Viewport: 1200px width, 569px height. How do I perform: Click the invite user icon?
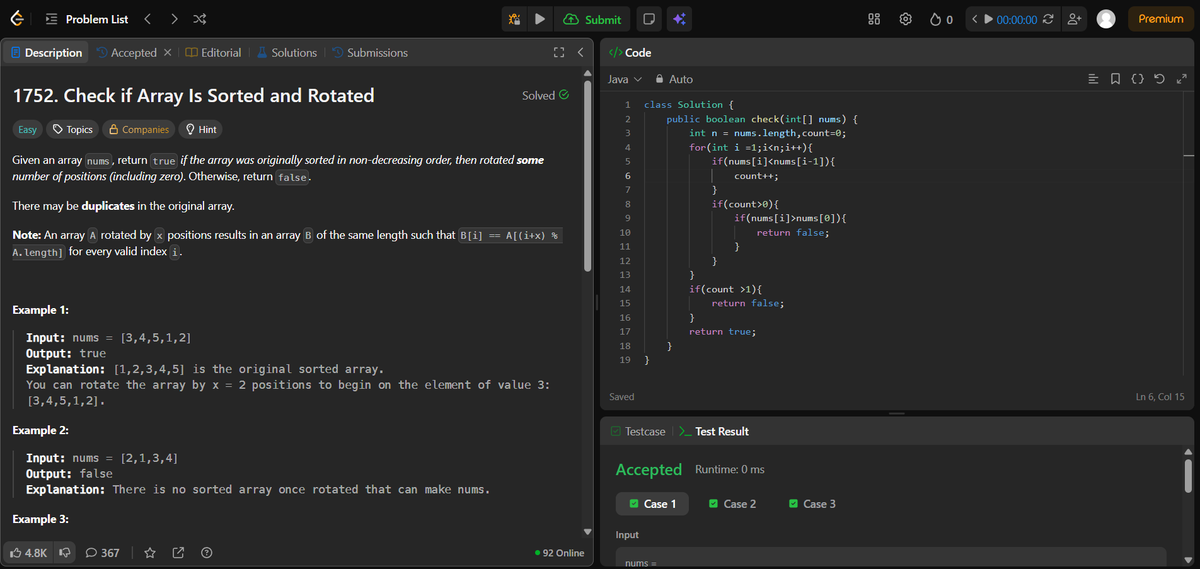[x=1074, y=19]
